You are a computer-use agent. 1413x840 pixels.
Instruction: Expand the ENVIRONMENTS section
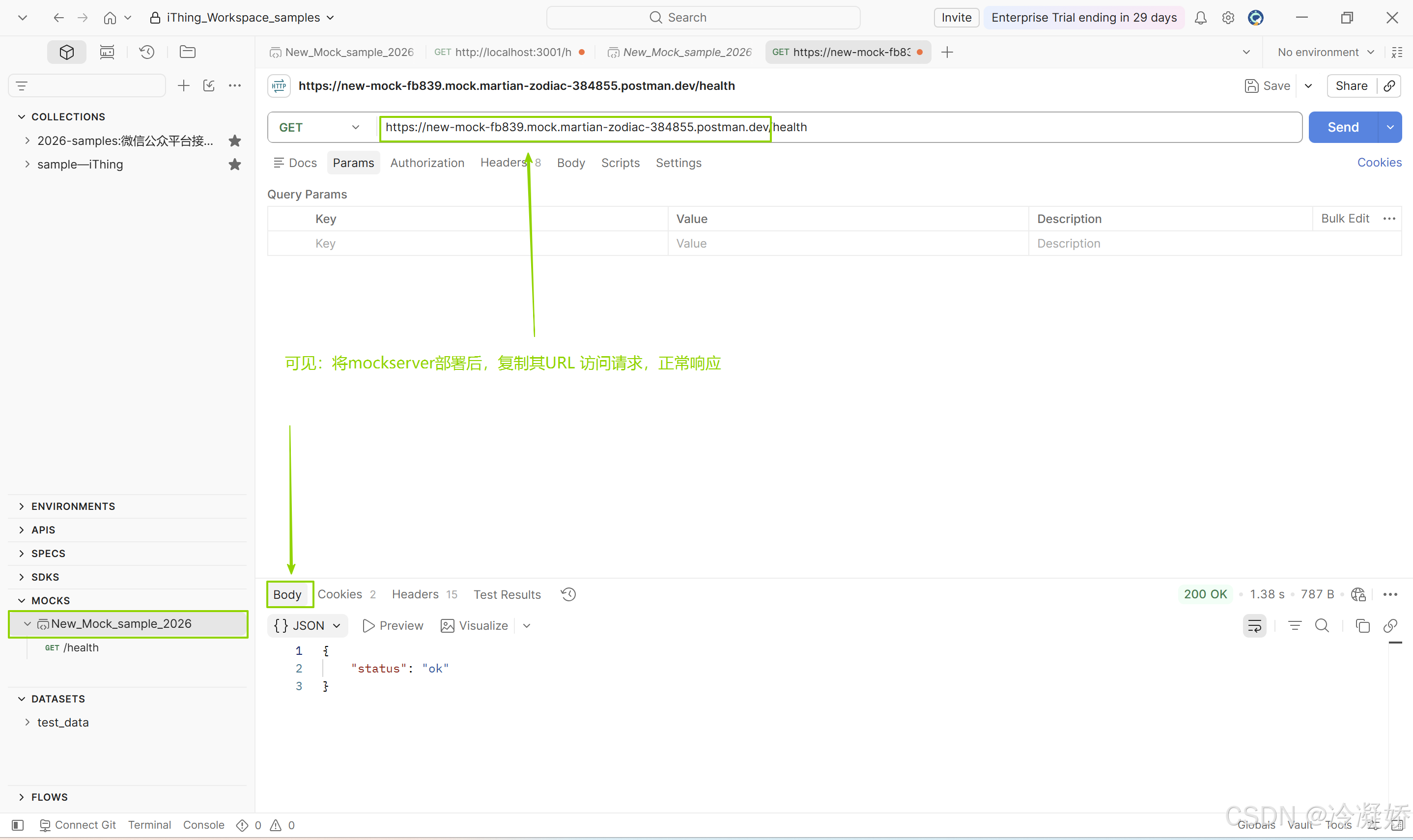pyautogui.click(x=22, y=506)
